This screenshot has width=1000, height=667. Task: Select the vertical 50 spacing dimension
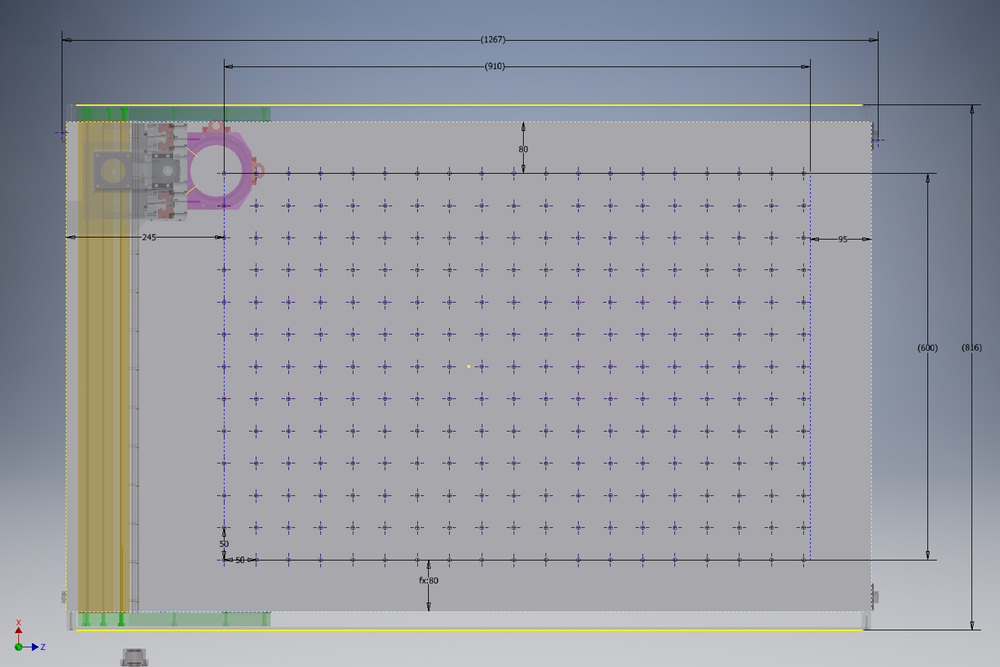tap(224, 544)
